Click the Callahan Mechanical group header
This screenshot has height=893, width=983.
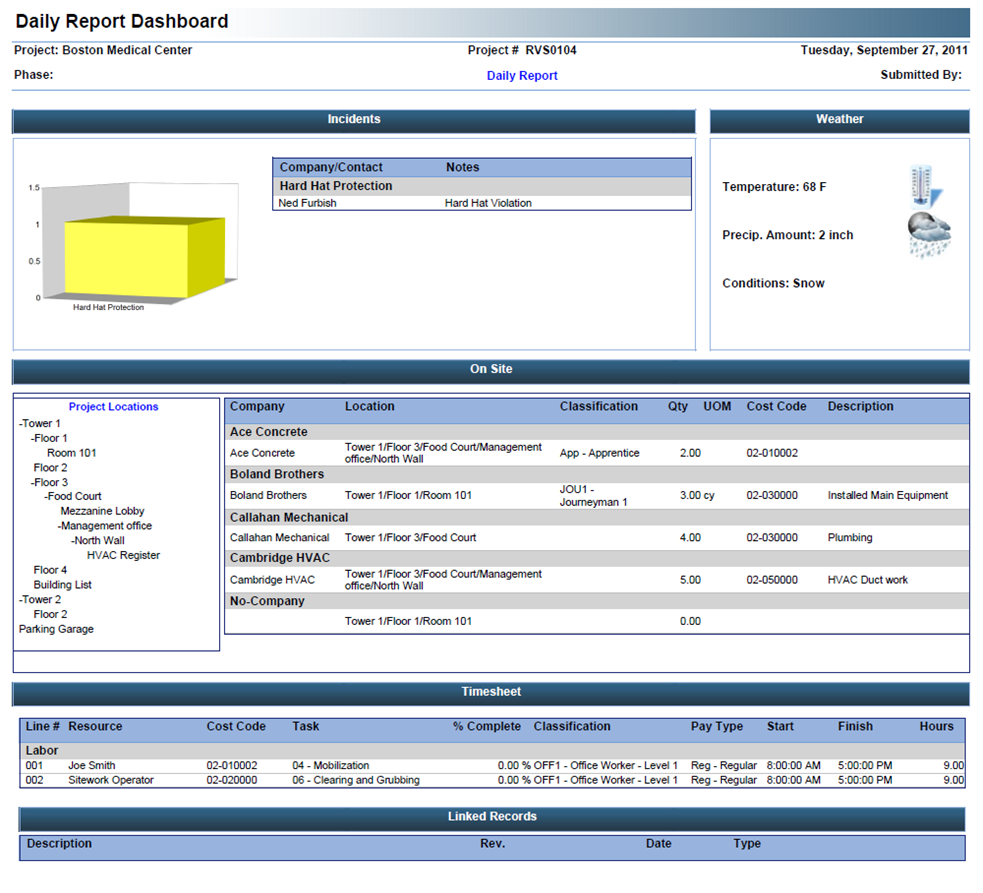coord(596,517)
